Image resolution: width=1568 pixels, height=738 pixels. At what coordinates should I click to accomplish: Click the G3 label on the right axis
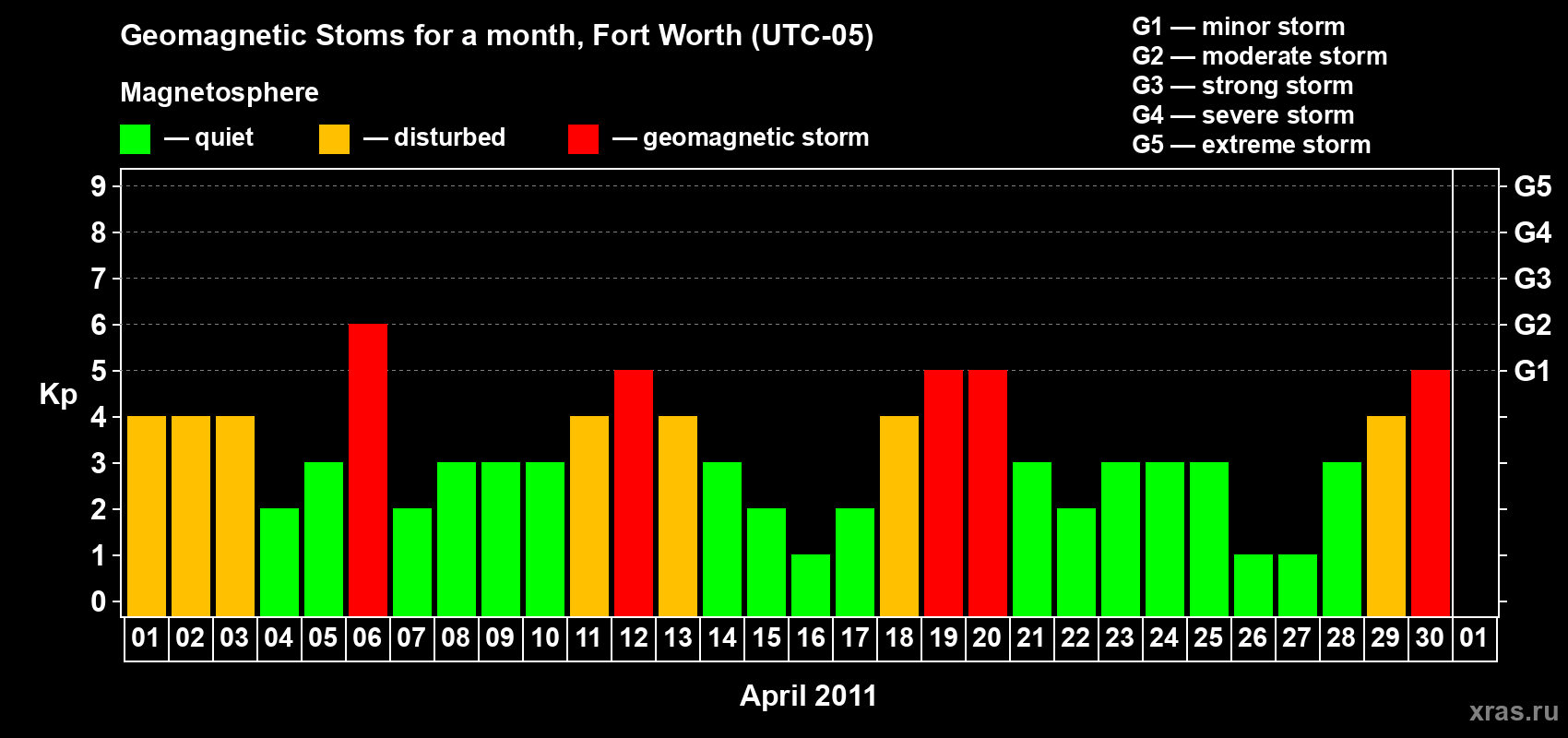[1532, 279]
